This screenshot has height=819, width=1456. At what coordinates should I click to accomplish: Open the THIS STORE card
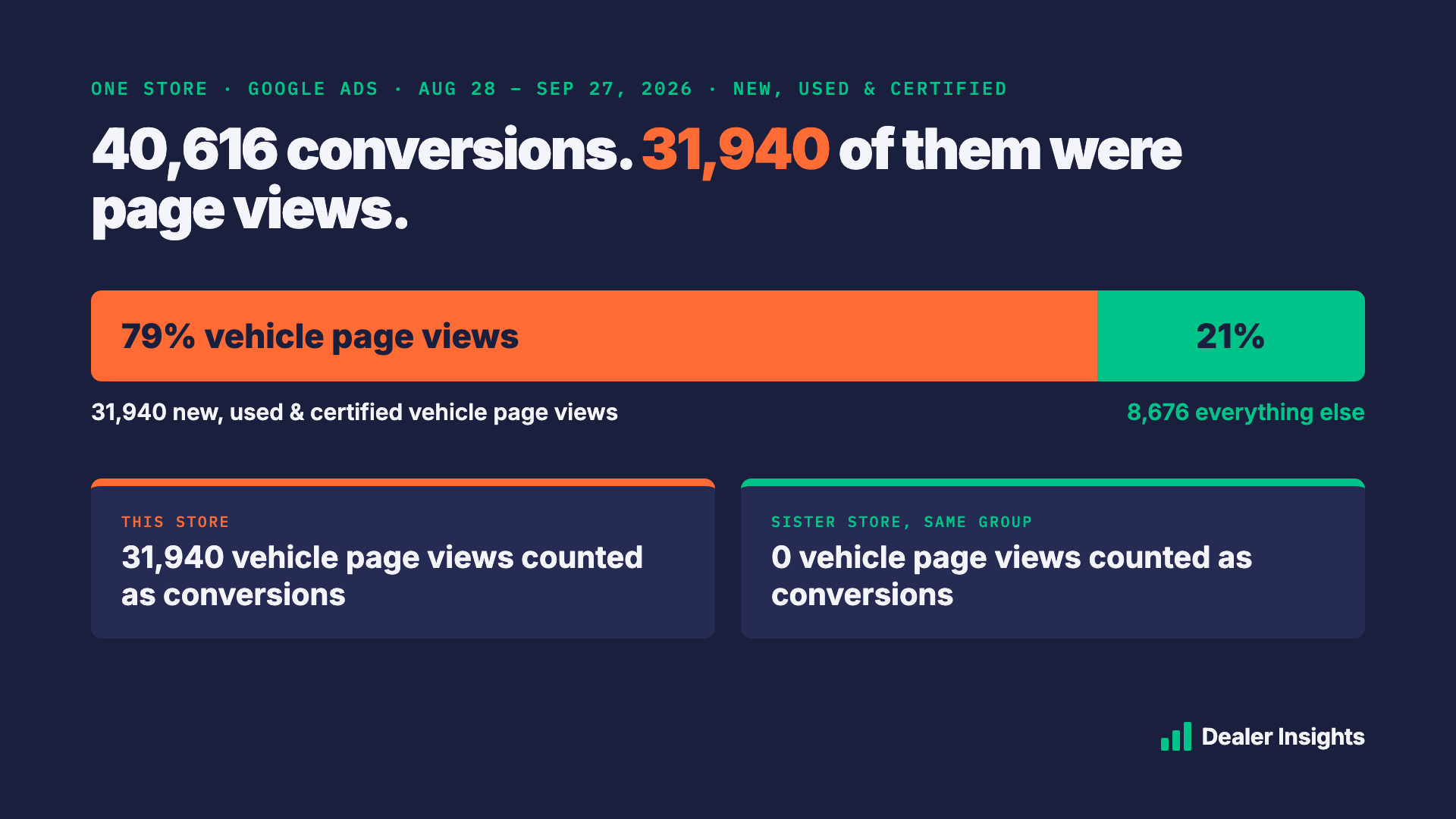point(403,558)
